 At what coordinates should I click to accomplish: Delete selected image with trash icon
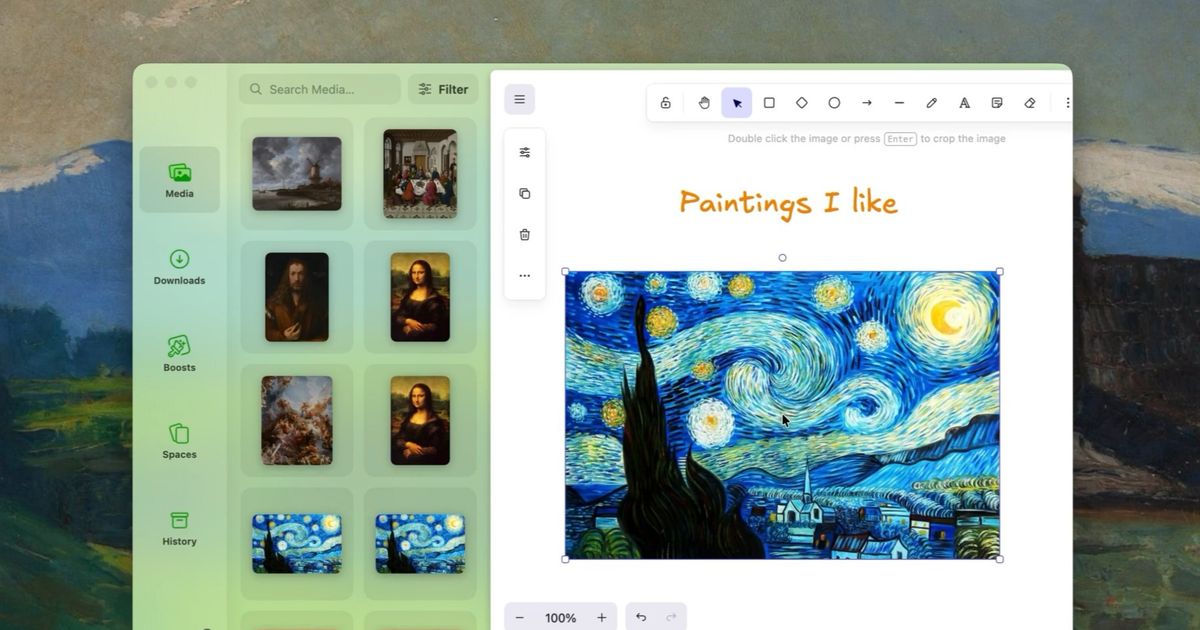pyautogui.click(x=525, y=235)
